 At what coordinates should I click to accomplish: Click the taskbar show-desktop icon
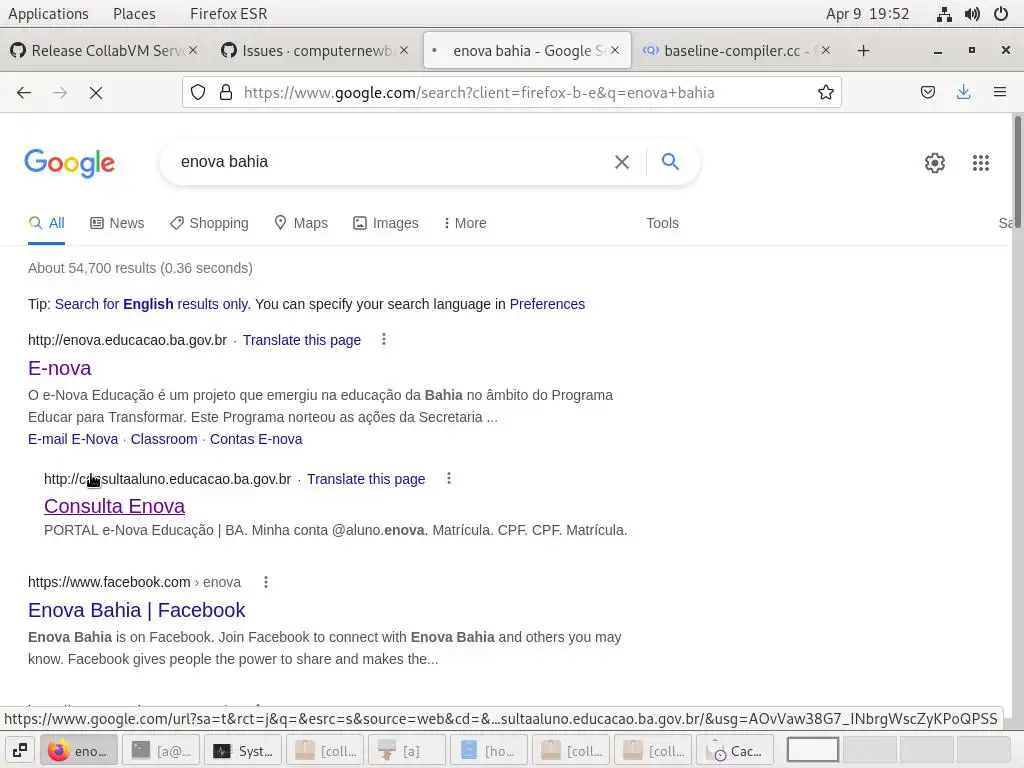20,750
